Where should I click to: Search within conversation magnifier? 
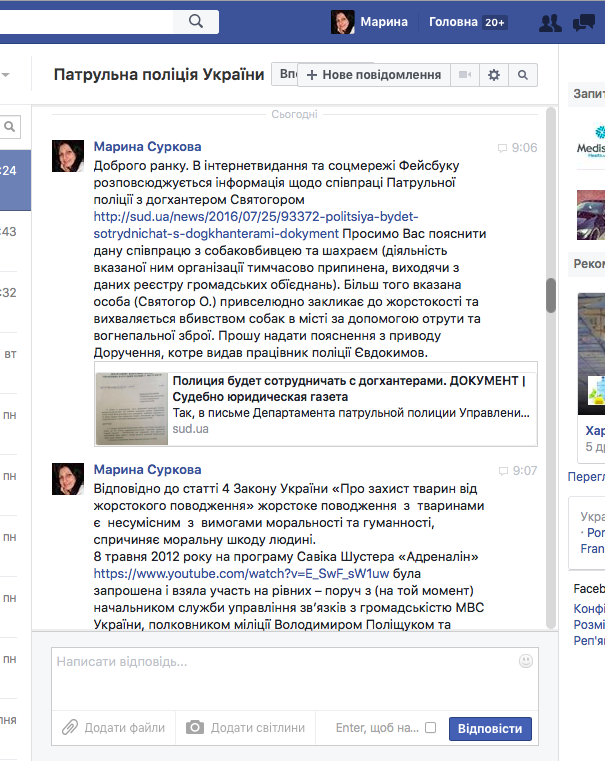click(x=523, y=75)
